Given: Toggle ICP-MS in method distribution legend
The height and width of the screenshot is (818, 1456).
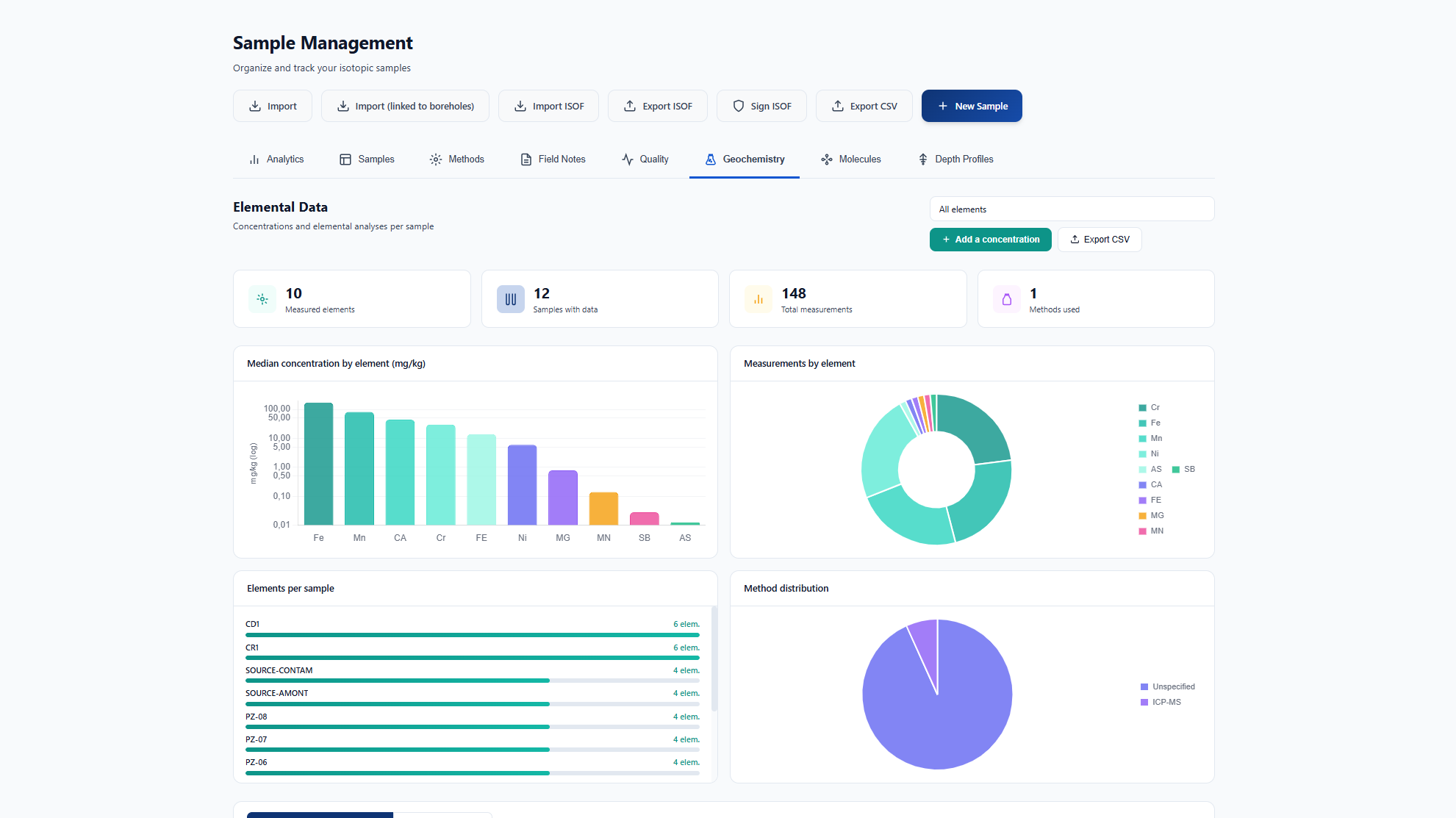Looking at the screenshot, I should [x=1161, y=702].
